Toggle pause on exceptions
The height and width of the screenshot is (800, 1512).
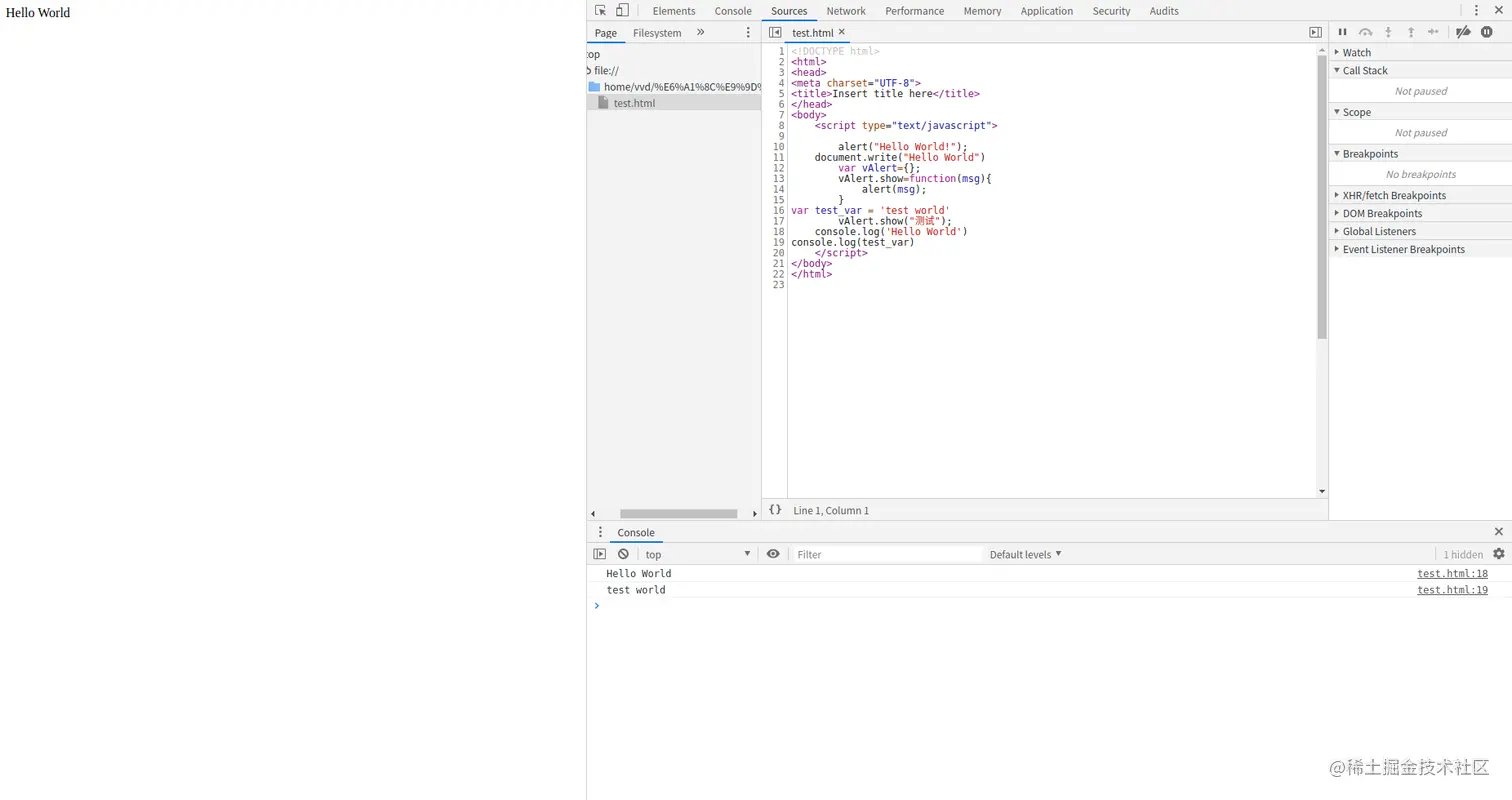pos(1487,33)
